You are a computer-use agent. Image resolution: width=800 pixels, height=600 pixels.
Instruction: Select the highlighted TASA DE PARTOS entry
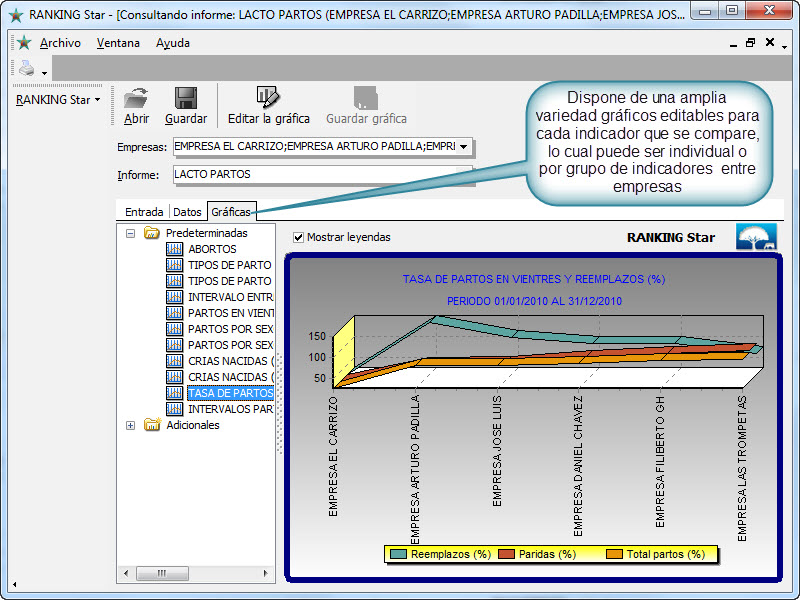pos(231,393)
